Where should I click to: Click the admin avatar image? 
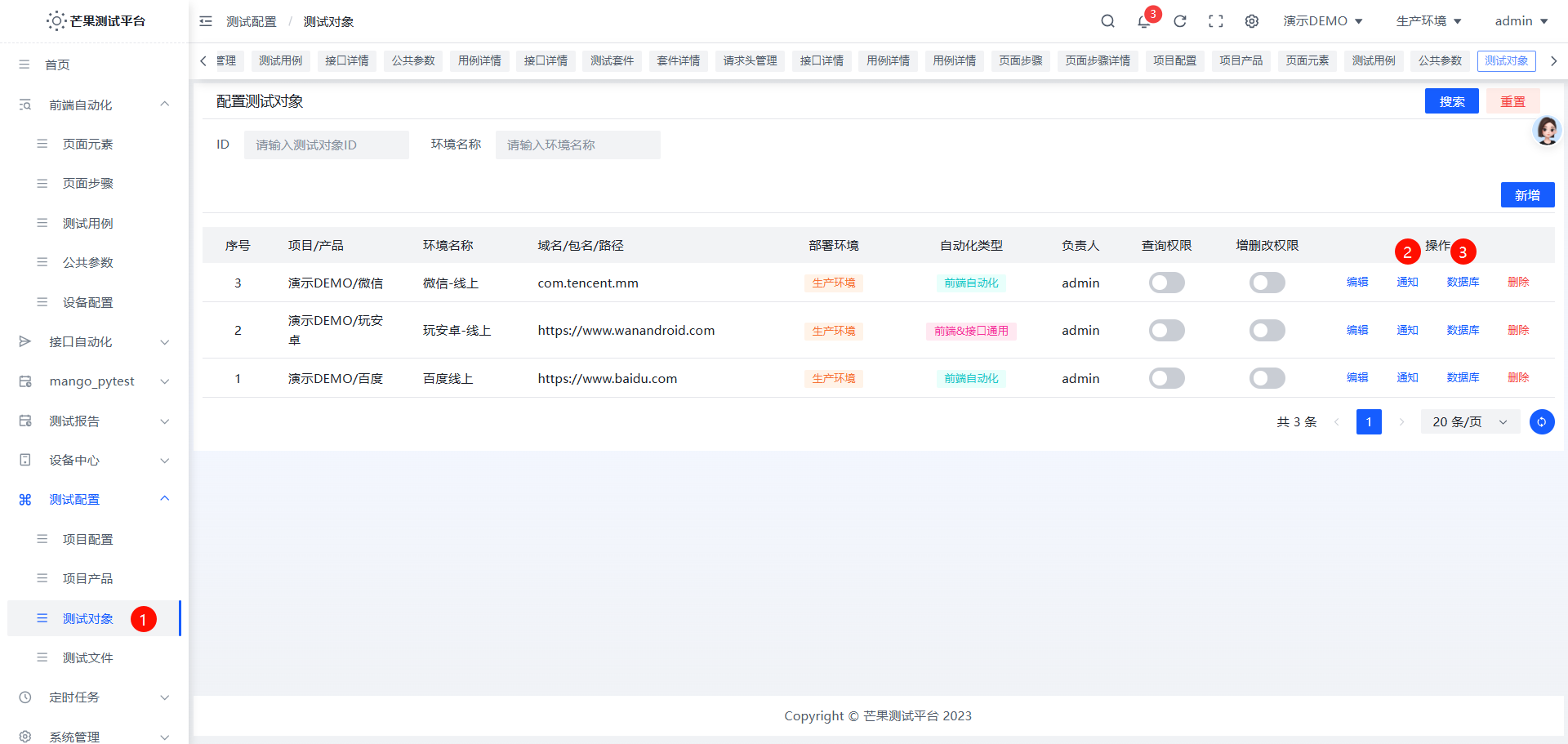tap(1548, 130)
